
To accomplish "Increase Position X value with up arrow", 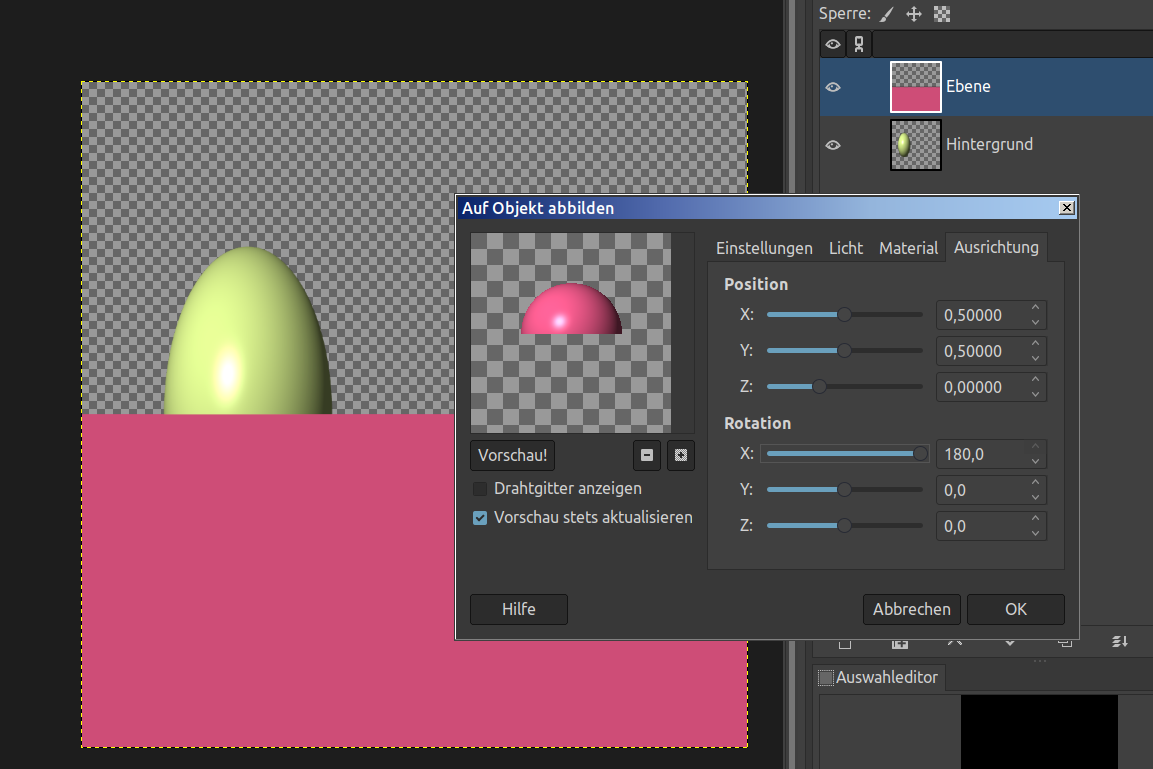I will tap(1035, 309).
